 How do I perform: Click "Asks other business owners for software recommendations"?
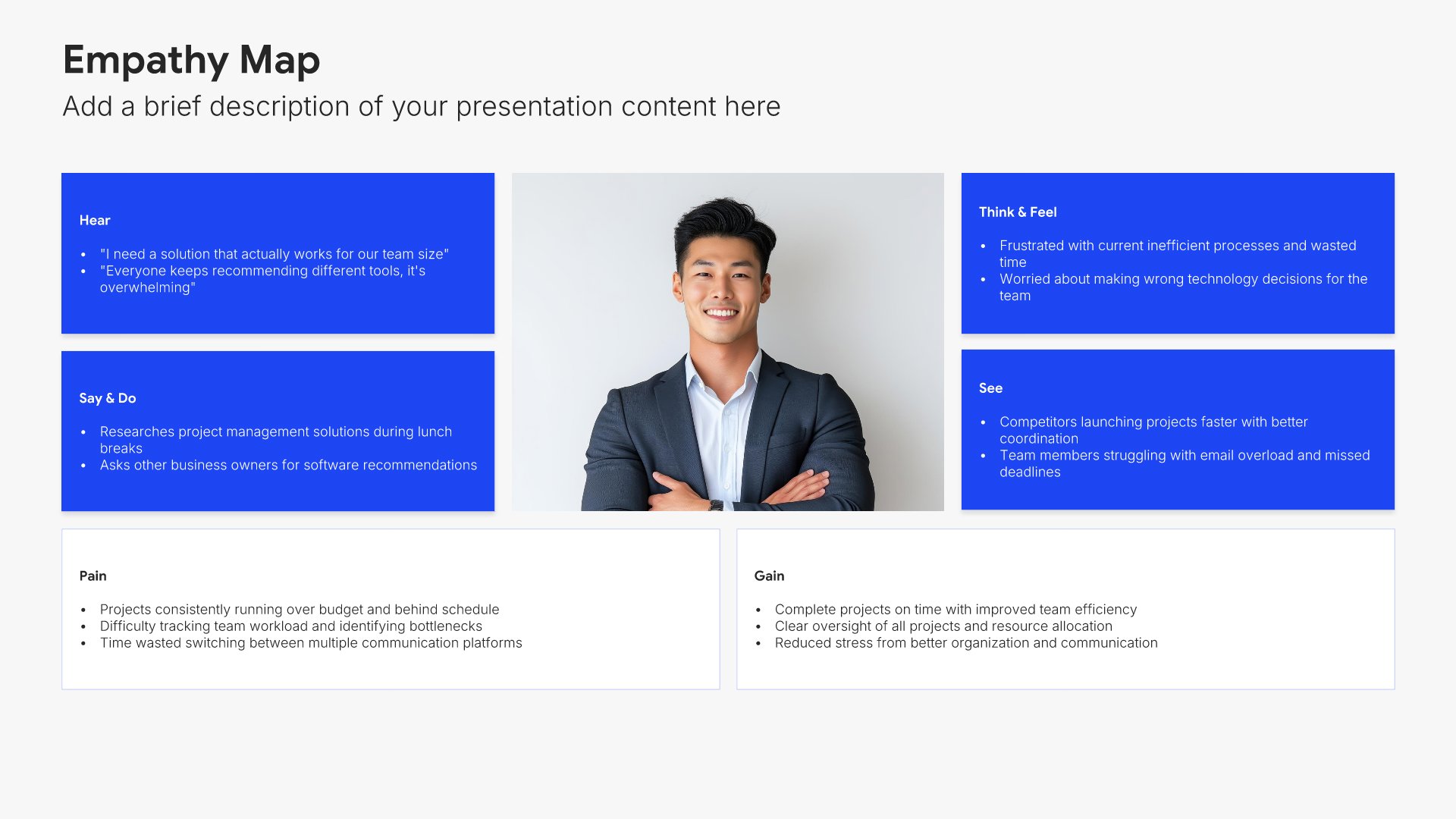[288, 465]
